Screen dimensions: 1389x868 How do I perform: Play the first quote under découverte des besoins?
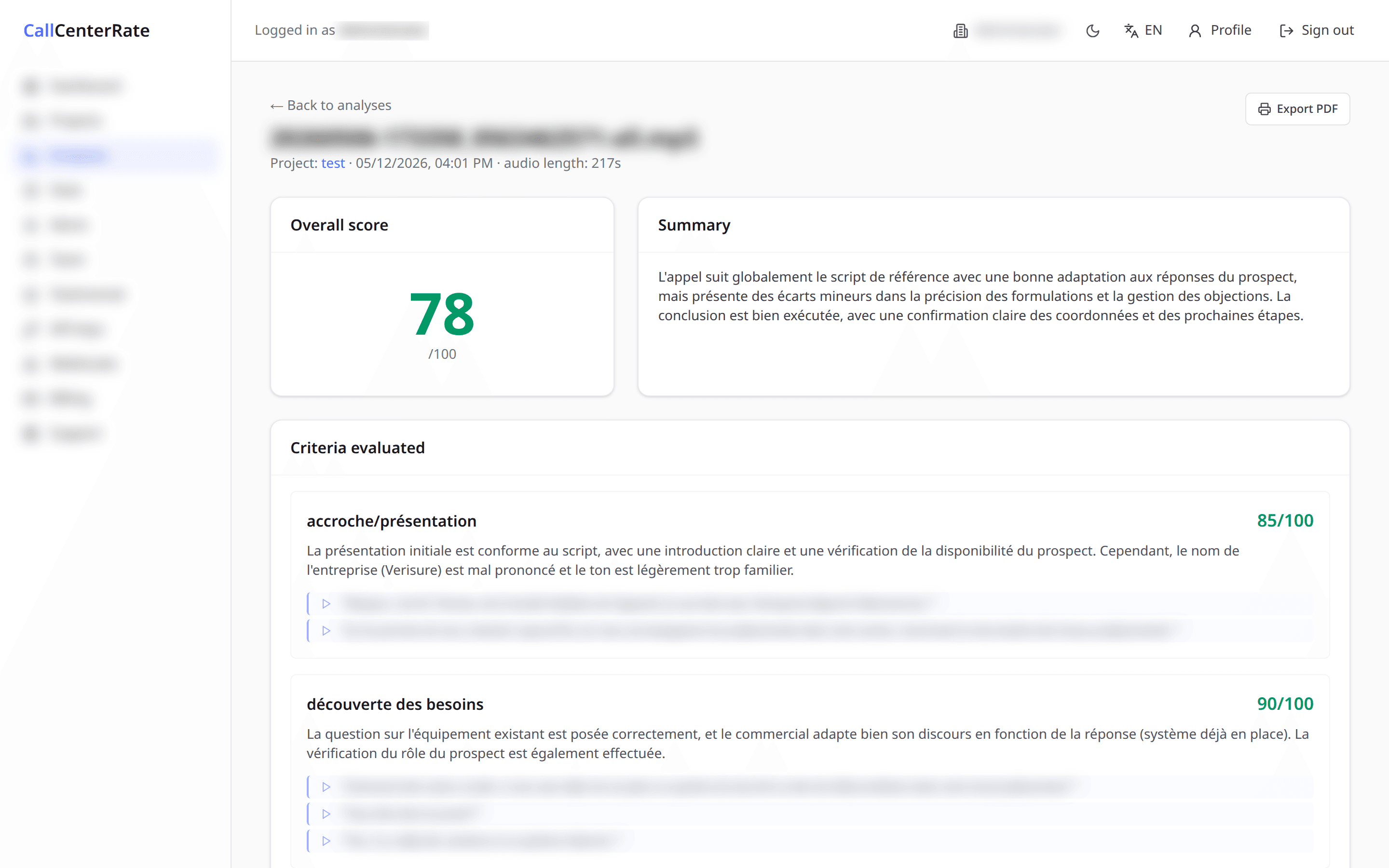(326, 787)
